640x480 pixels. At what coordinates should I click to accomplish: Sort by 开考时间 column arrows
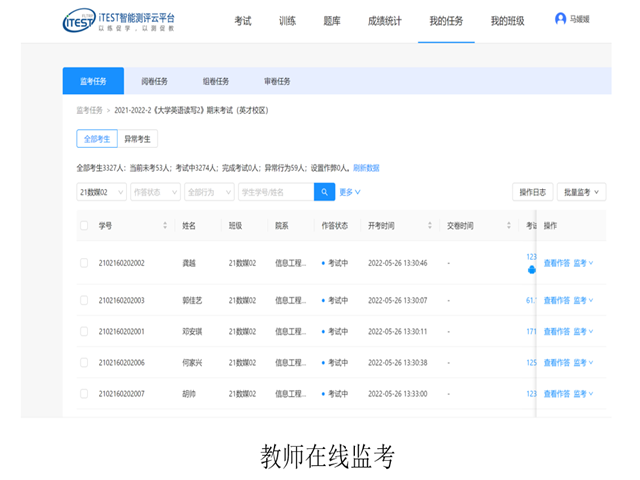coord(430,226)
